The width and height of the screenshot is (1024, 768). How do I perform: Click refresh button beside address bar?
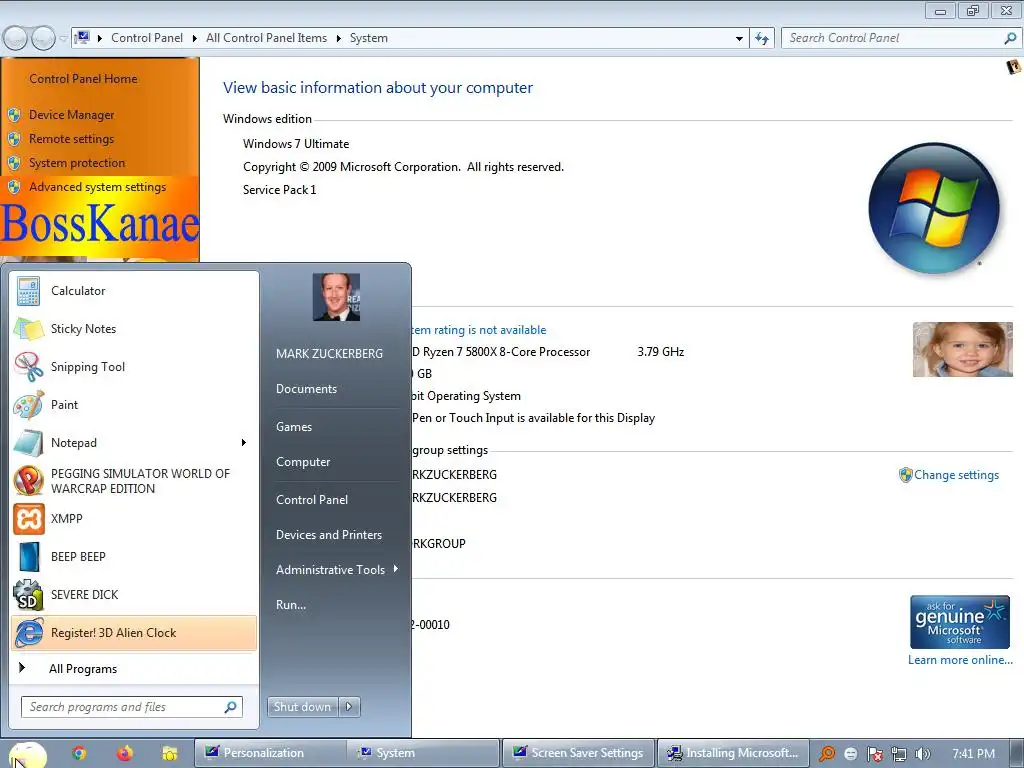[762, 39]
